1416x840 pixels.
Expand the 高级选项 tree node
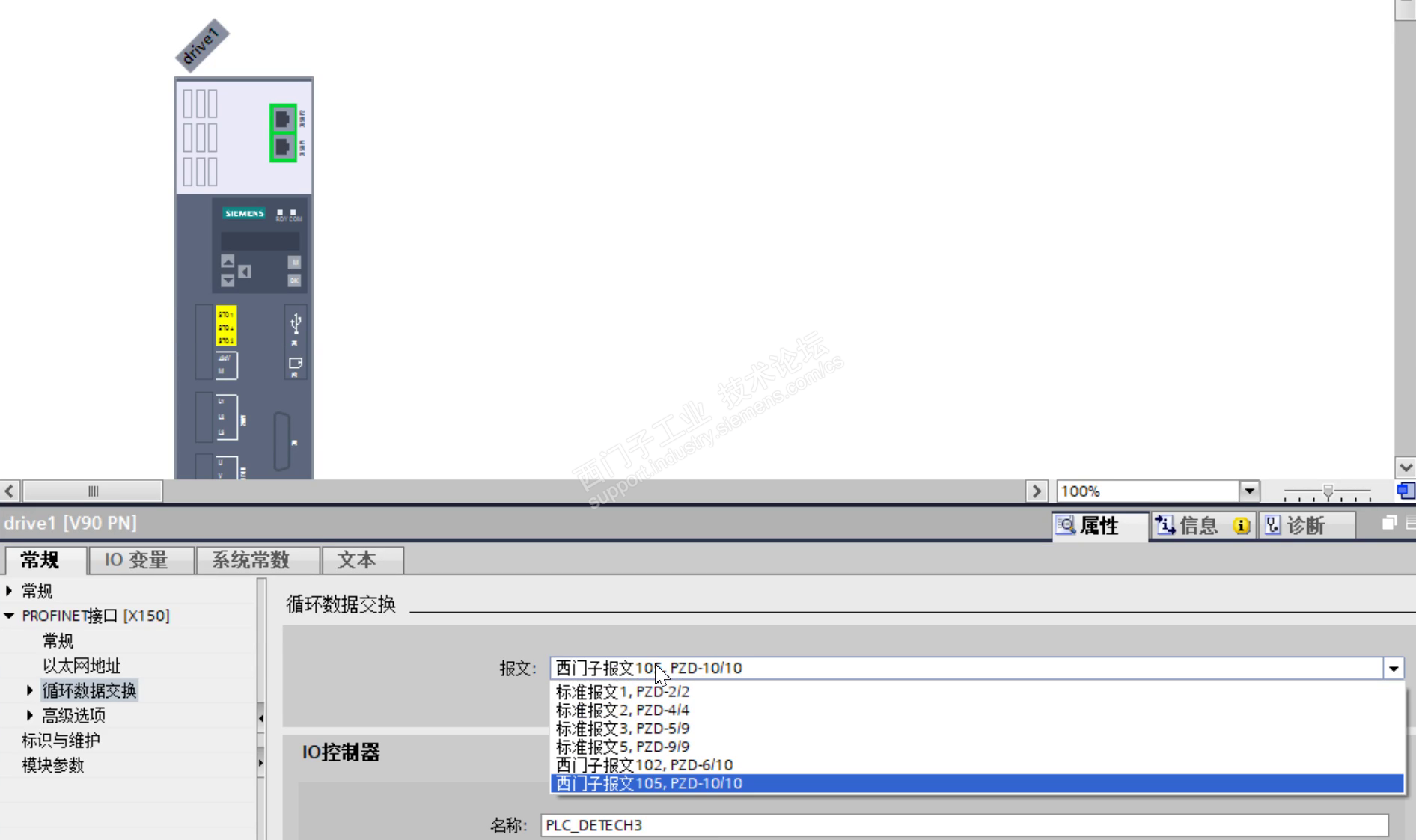click(29, 715)
